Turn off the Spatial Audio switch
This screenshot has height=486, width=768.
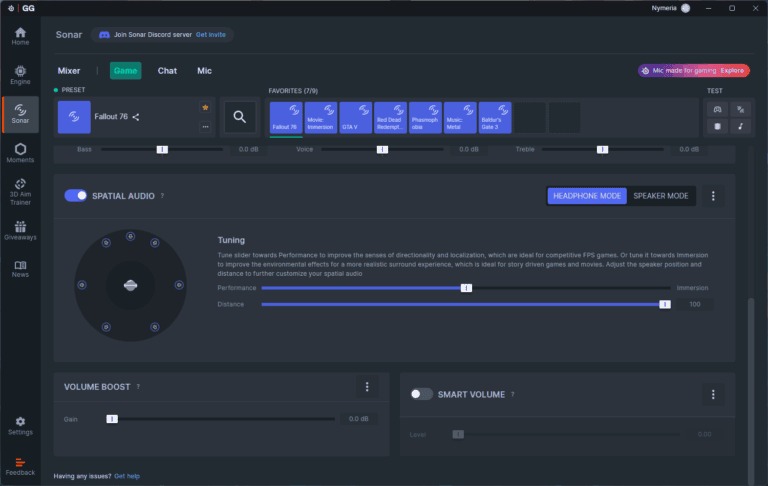[76, 196]
